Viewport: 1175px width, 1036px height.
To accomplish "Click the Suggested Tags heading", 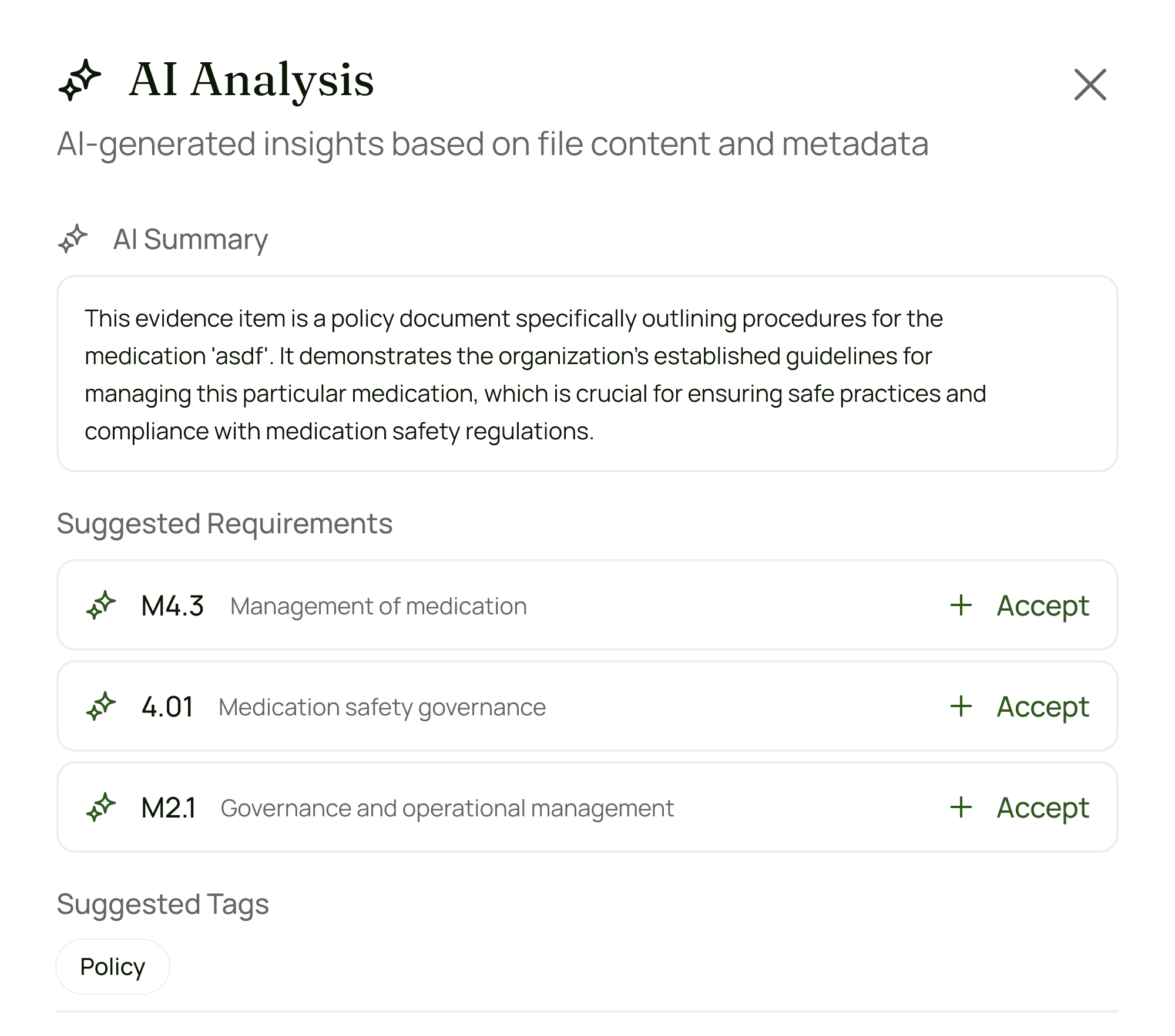I will (x=163, y=904).
